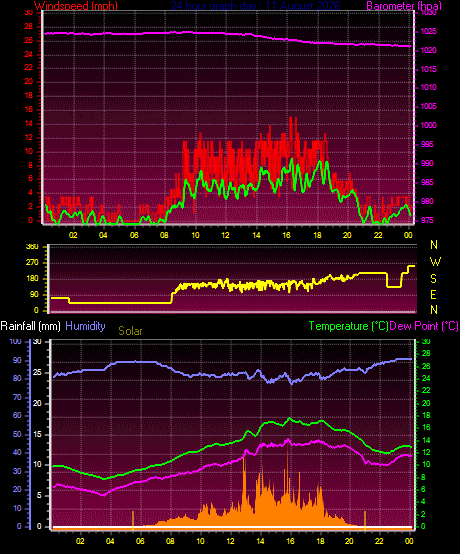Click the 15 value on rainfall axis
This screenshot has width=460, height=554.
coord(37,434)
